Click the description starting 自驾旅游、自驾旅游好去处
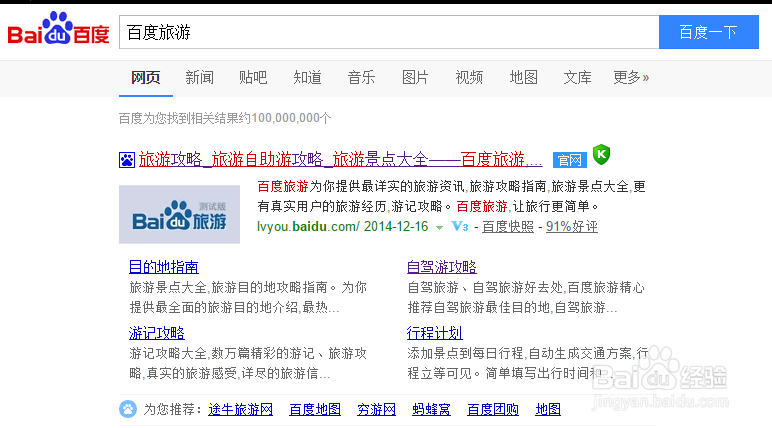The height and width of the screenshot is (428, 772). 526,297
